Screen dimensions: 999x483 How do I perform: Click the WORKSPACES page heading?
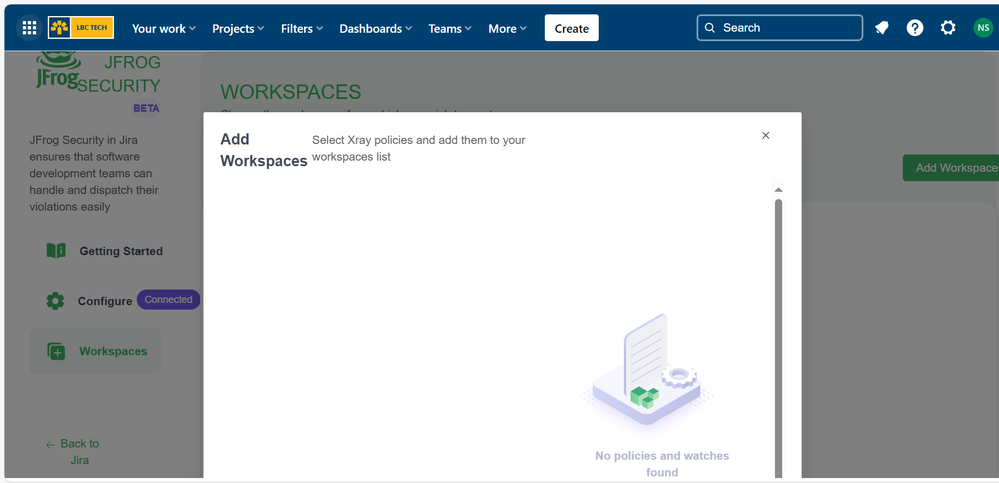point(291,92)
